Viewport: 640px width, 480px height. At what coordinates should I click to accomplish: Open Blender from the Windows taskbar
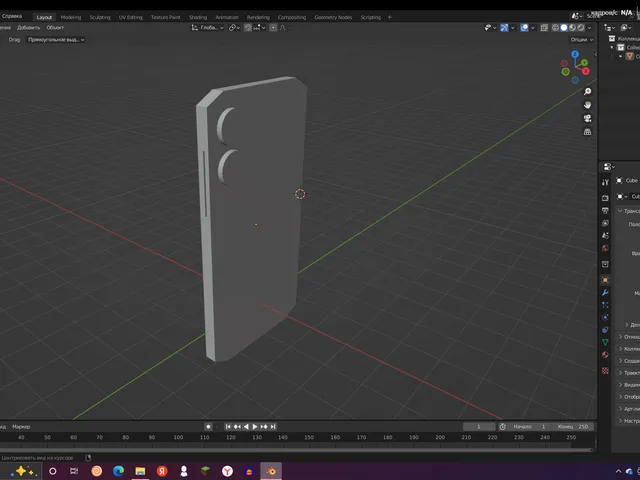pyautogui.click(x=271, y=471)
